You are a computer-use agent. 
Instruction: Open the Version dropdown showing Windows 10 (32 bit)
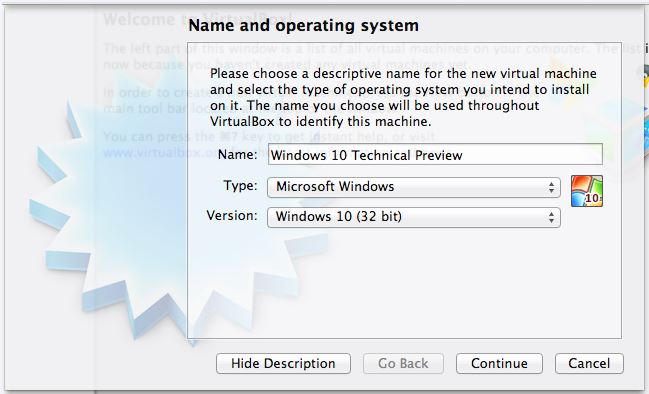click(414, 217)
